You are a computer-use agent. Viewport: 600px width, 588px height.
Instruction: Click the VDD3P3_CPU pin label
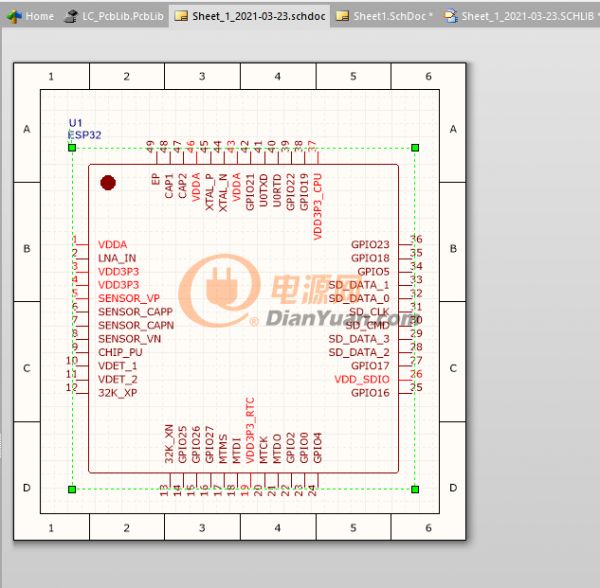[318, 207]
